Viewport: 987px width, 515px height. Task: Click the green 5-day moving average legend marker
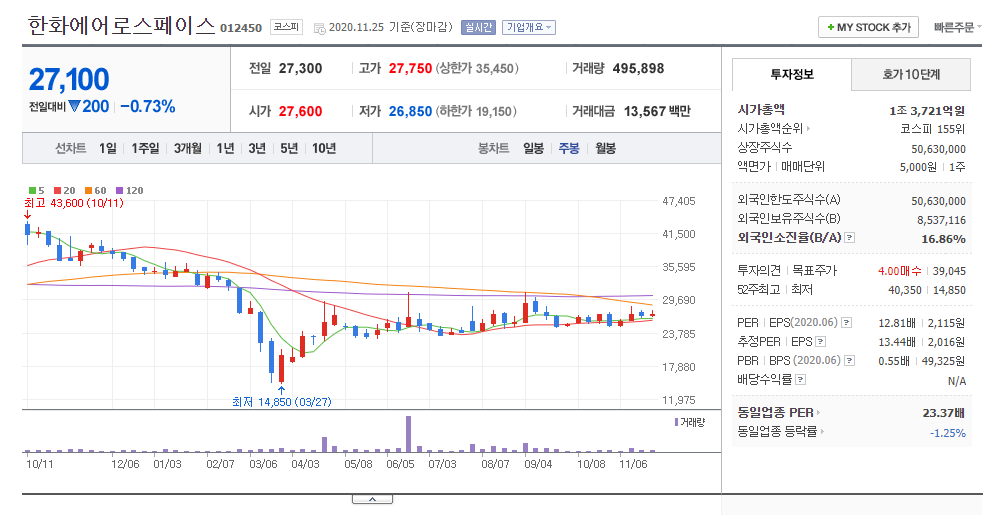point(32,191)
